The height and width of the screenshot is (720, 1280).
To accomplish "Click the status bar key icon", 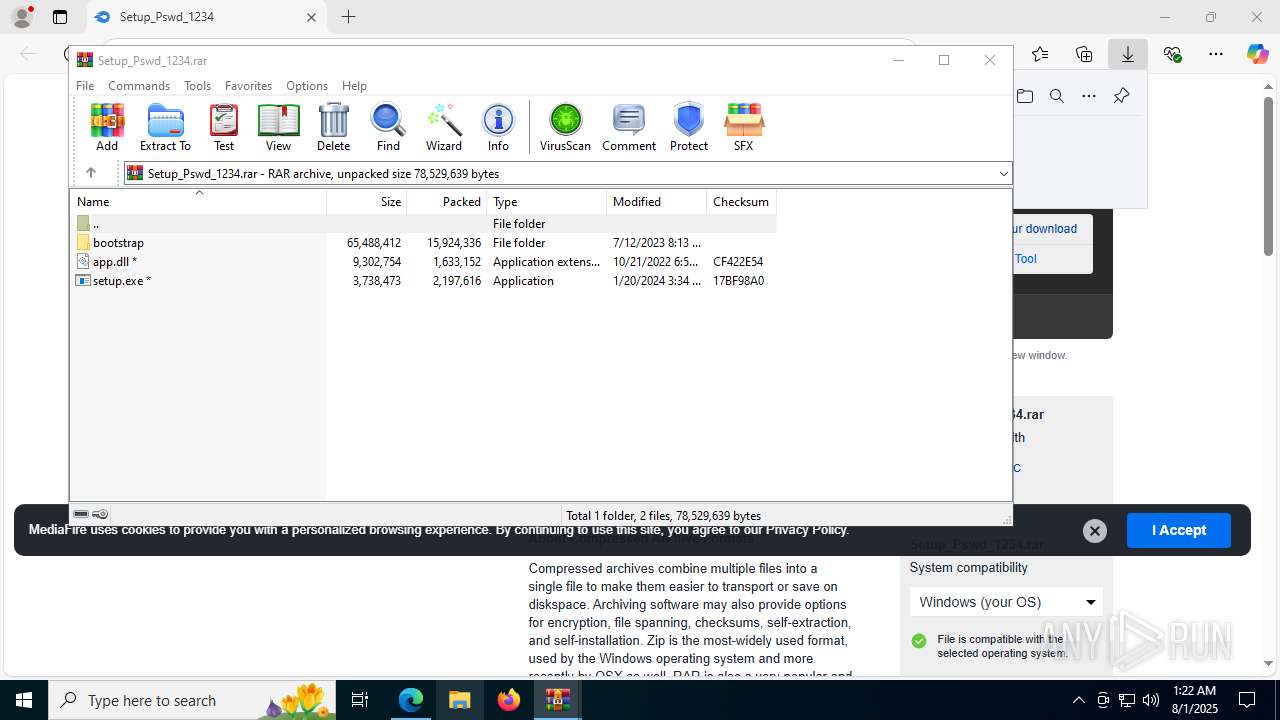I will click(100, 514).
